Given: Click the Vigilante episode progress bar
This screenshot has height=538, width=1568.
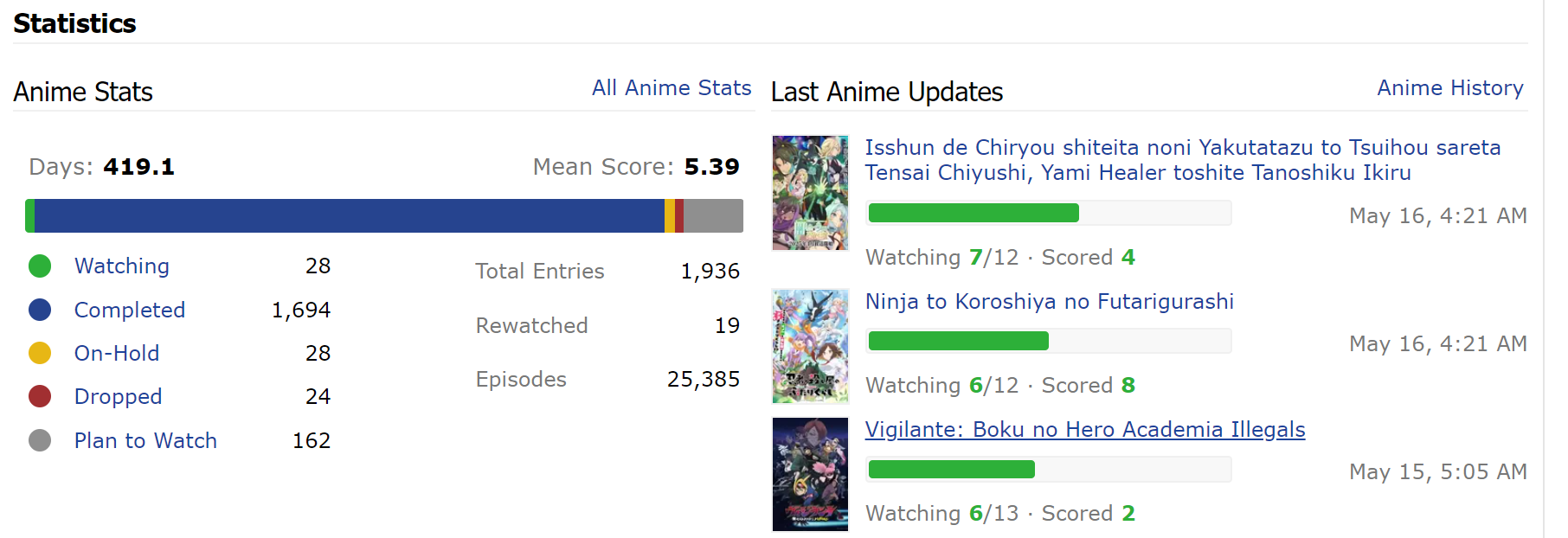Looking at the screenshot, I should coord(1050,470).
